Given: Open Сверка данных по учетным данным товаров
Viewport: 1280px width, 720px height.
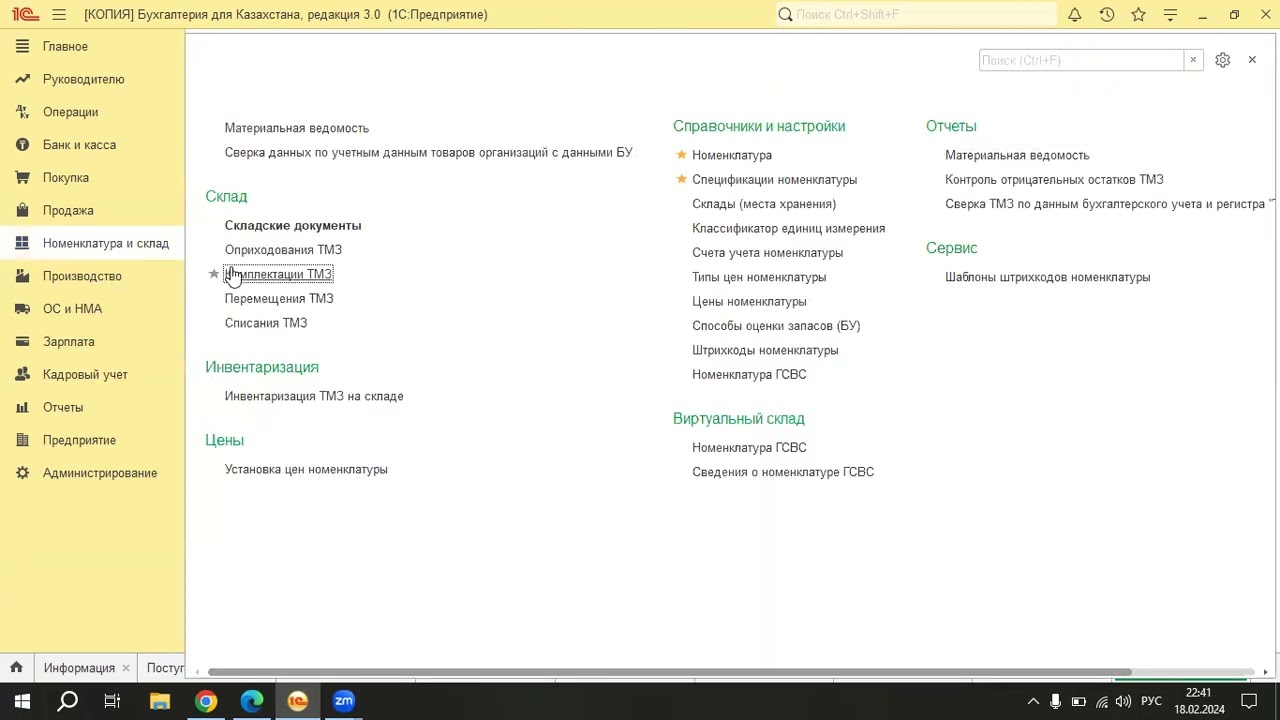Looking at the screenshot, I should pos(428,153).
